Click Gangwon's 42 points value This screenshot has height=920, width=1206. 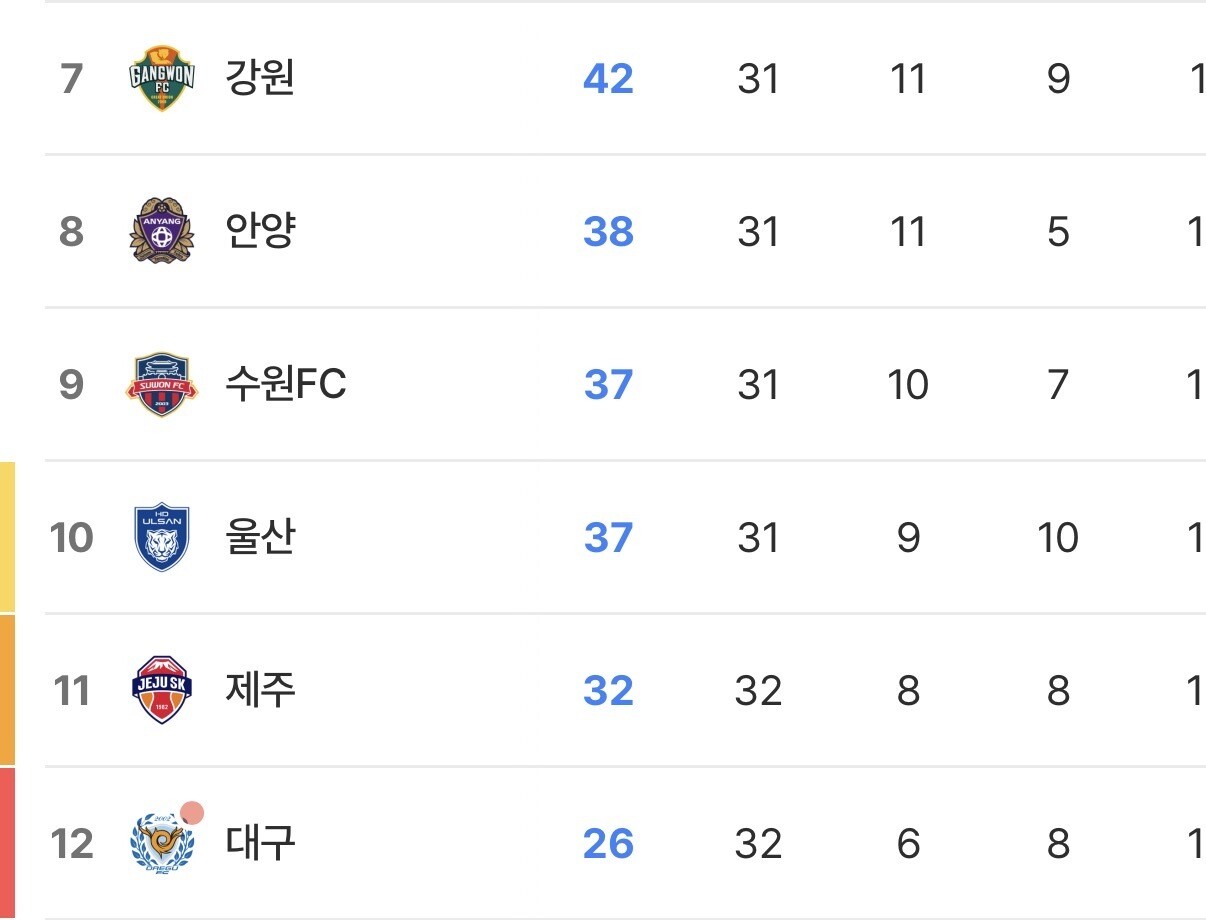coord(608,78)
